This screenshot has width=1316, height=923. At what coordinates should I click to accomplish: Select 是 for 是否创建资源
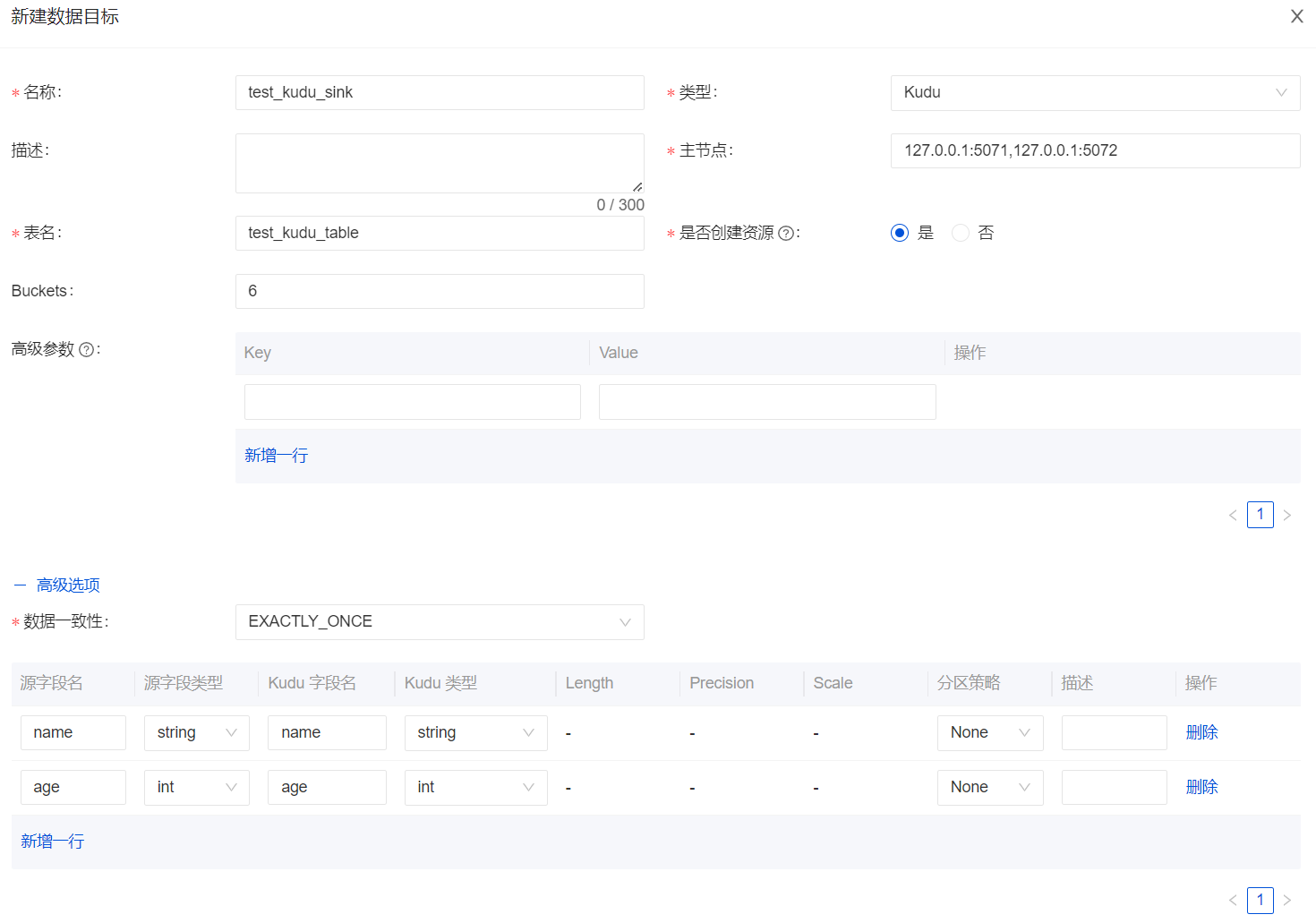coord(900,233)
